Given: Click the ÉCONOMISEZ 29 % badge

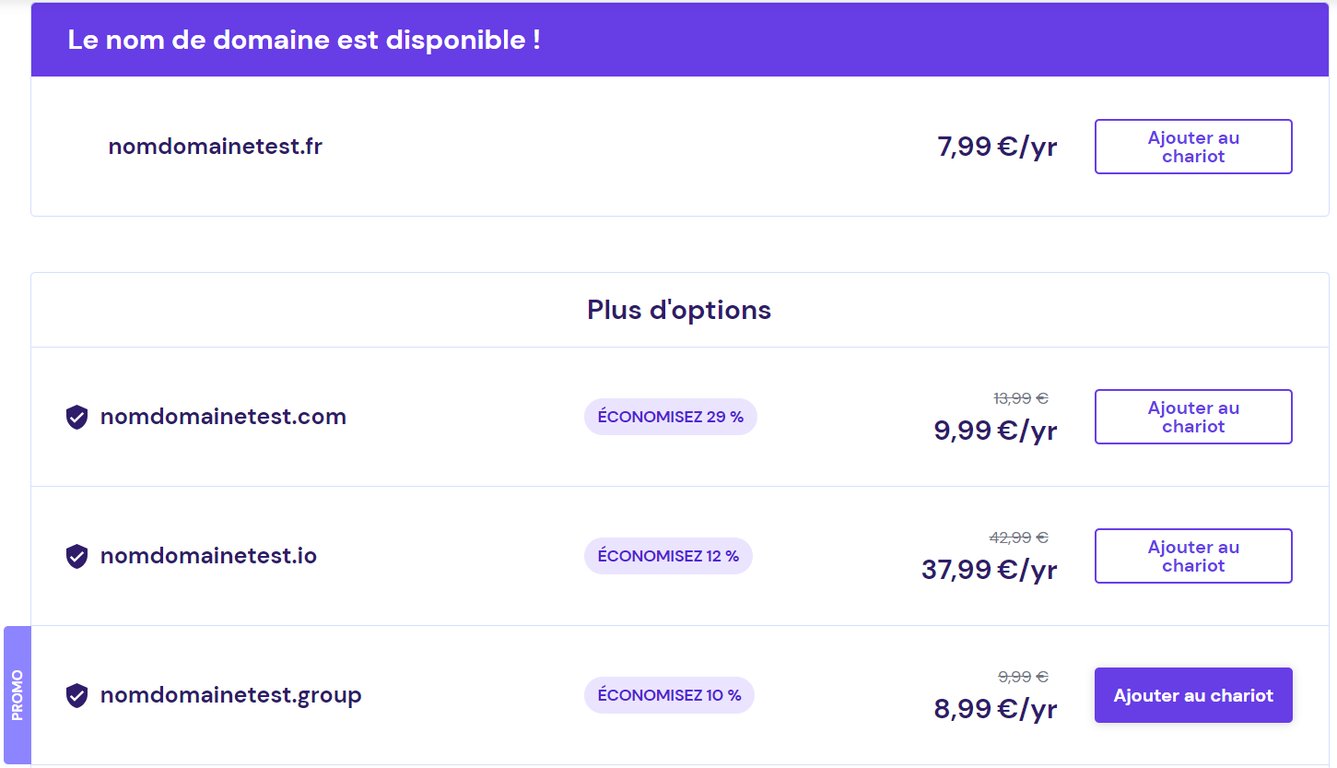Looking at the screenshot, I should point(670,416).
